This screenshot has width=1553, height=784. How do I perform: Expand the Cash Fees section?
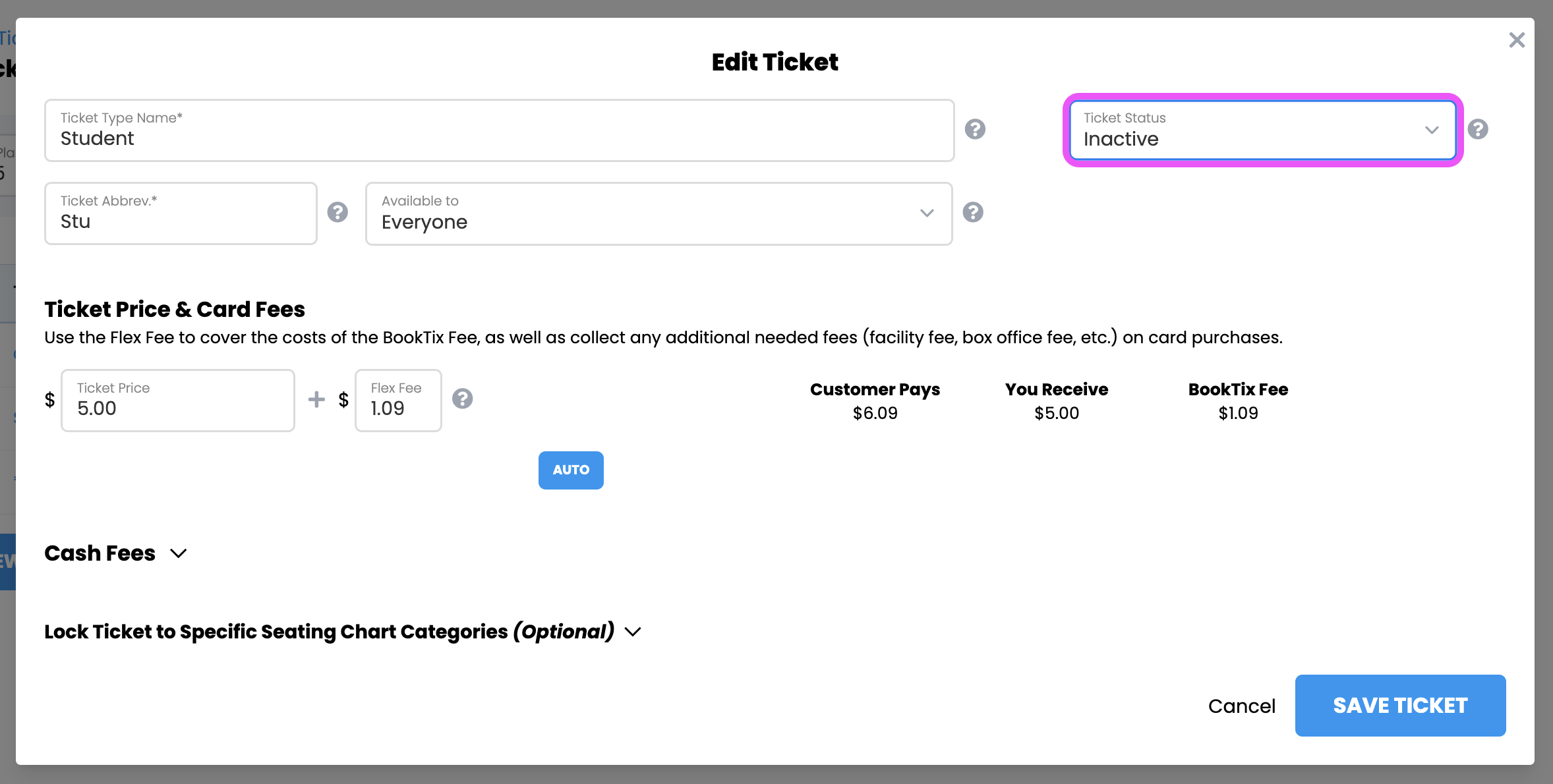pos(116,553)
